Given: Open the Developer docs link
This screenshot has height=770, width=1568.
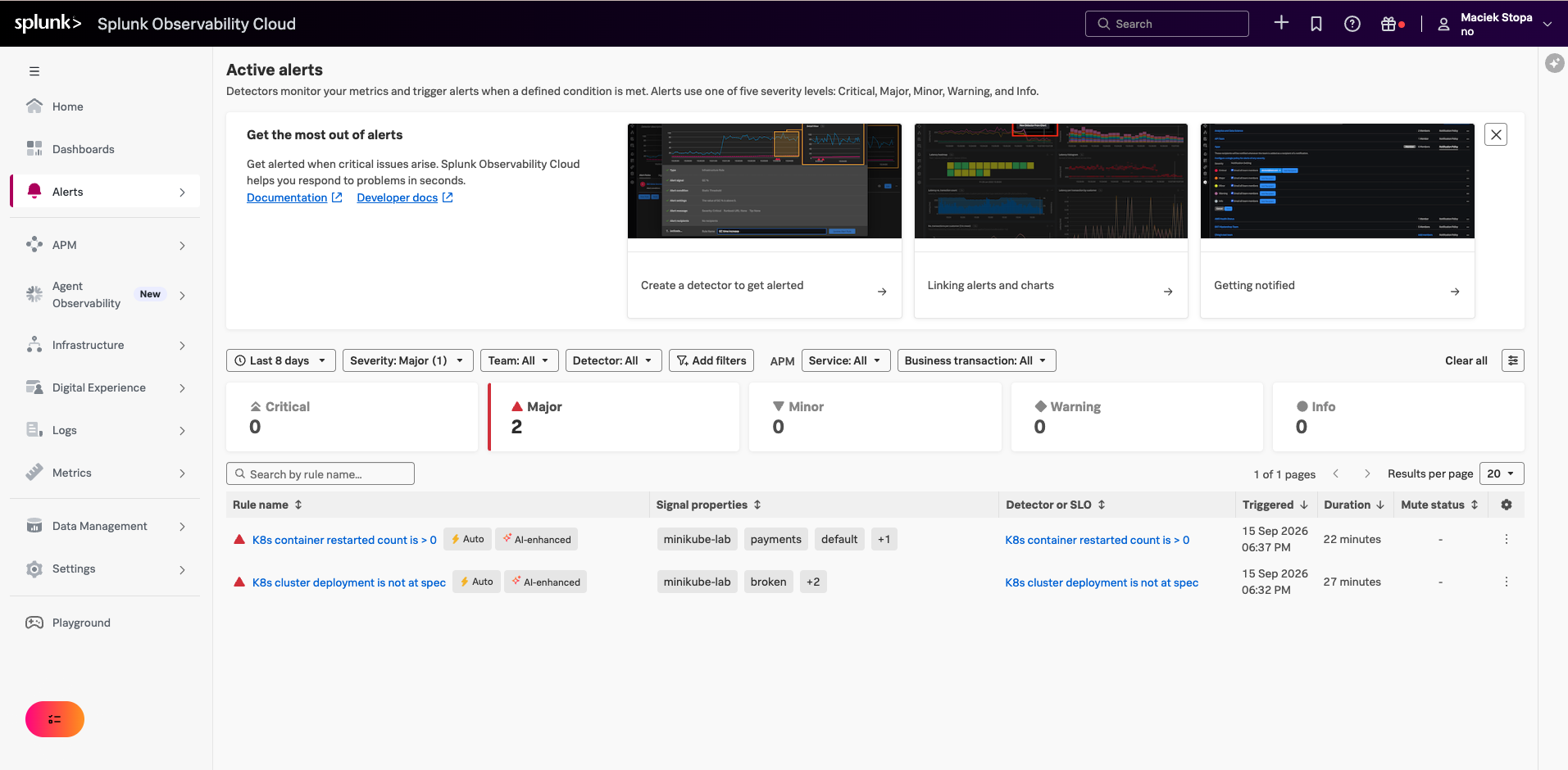Looking at the screenshot, I should click(x=405, y=197).
